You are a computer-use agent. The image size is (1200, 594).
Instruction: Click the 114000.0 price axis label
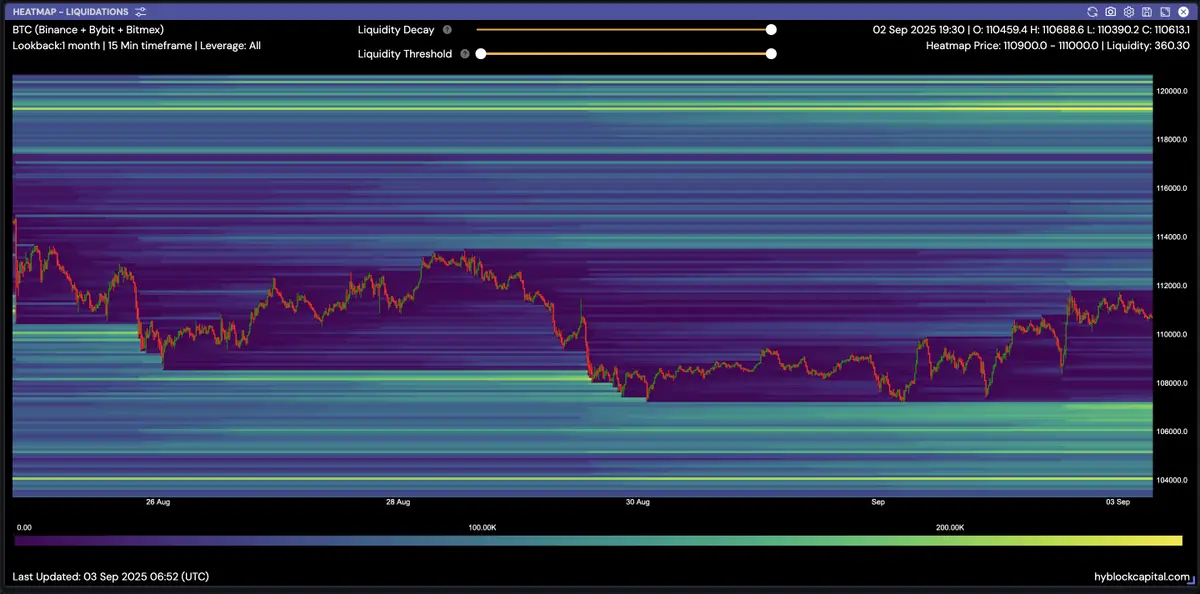pos(1173,237)
